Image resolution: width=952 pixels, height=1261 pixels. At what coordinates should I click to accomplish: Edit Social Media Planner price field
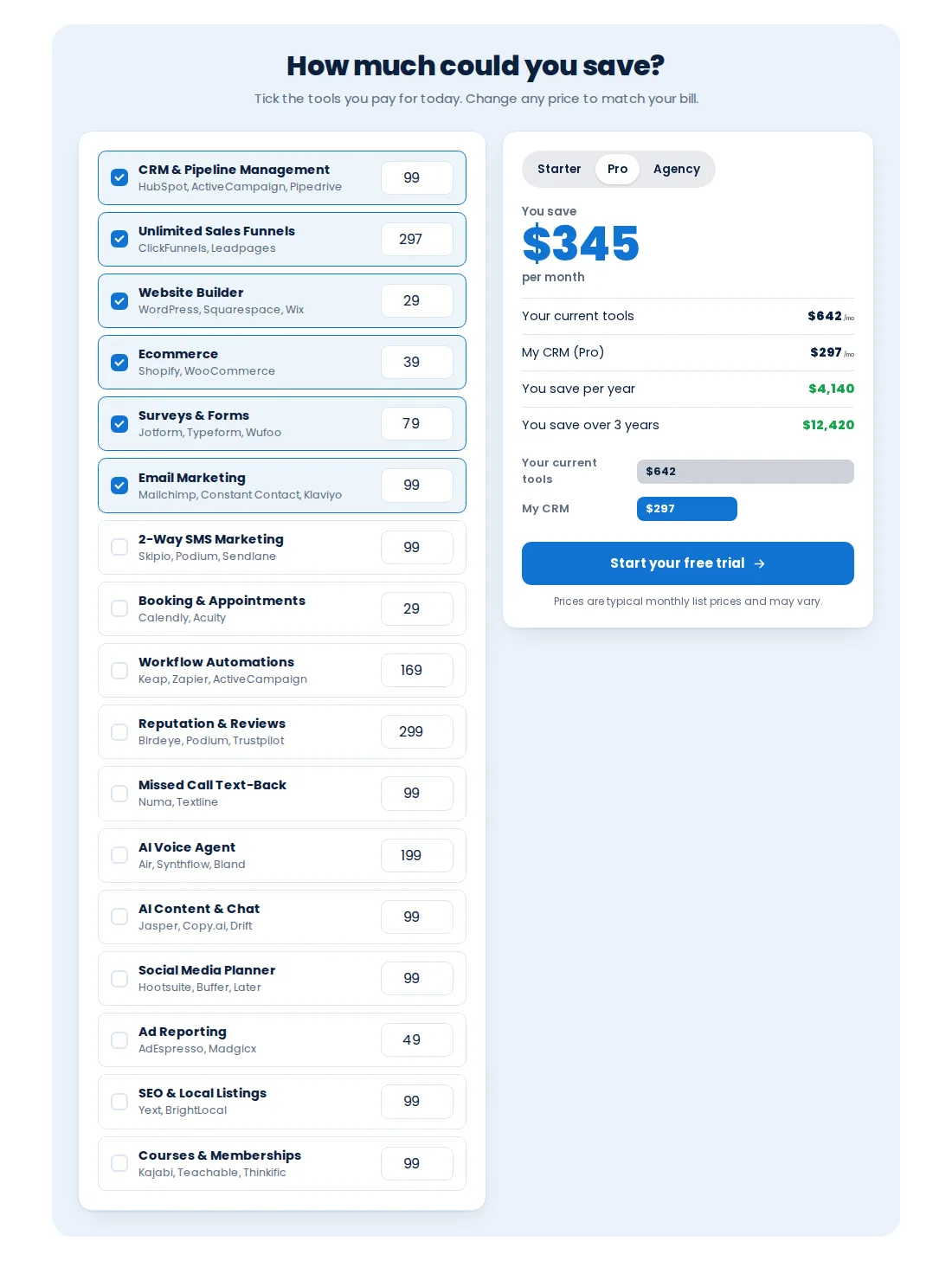pos(417,978)
